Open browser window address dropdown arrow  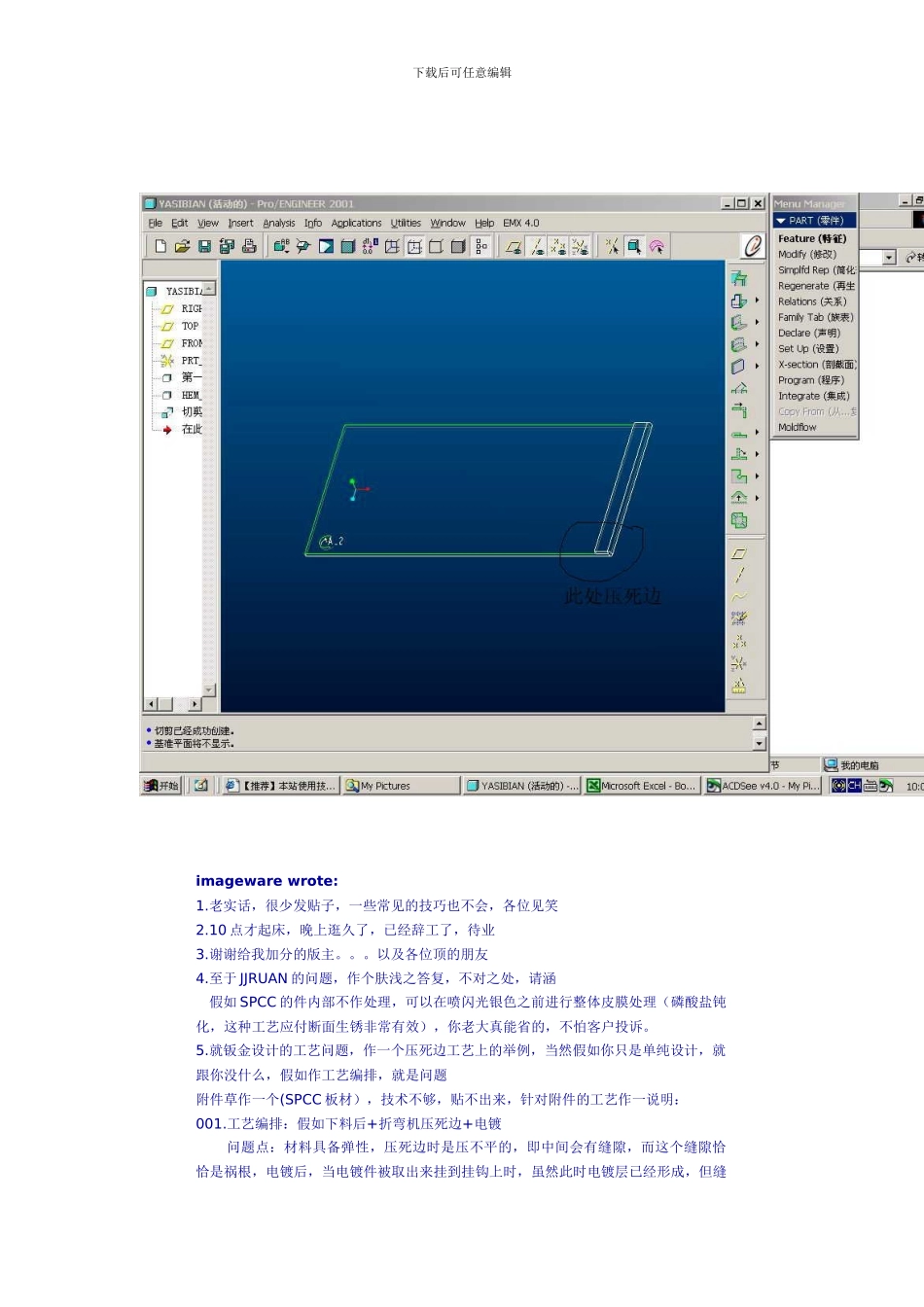(889, 258)
